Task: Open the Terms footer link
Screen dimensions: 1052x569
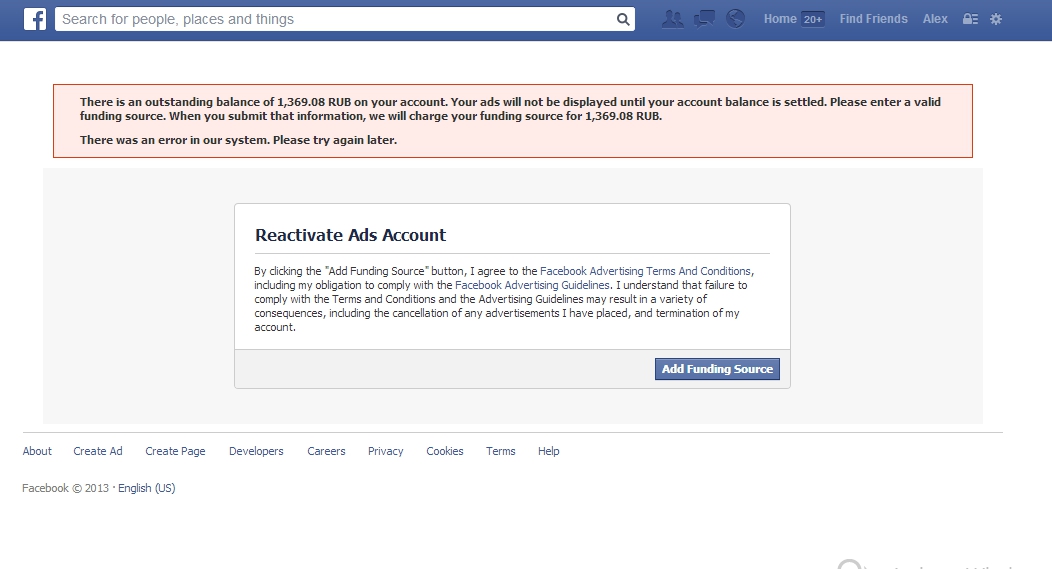Action: (x=501, y=451)
